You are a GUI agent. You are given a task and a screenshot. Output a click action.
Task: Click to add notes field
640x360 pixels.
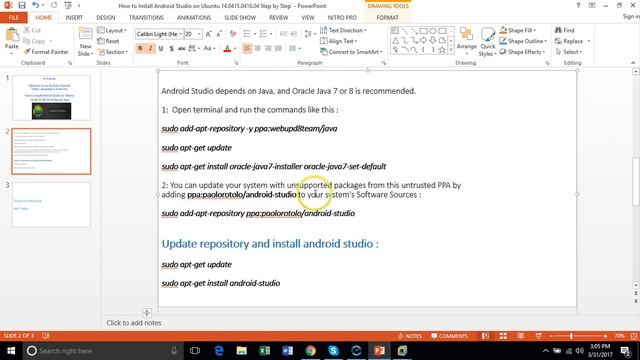(134, 323)
